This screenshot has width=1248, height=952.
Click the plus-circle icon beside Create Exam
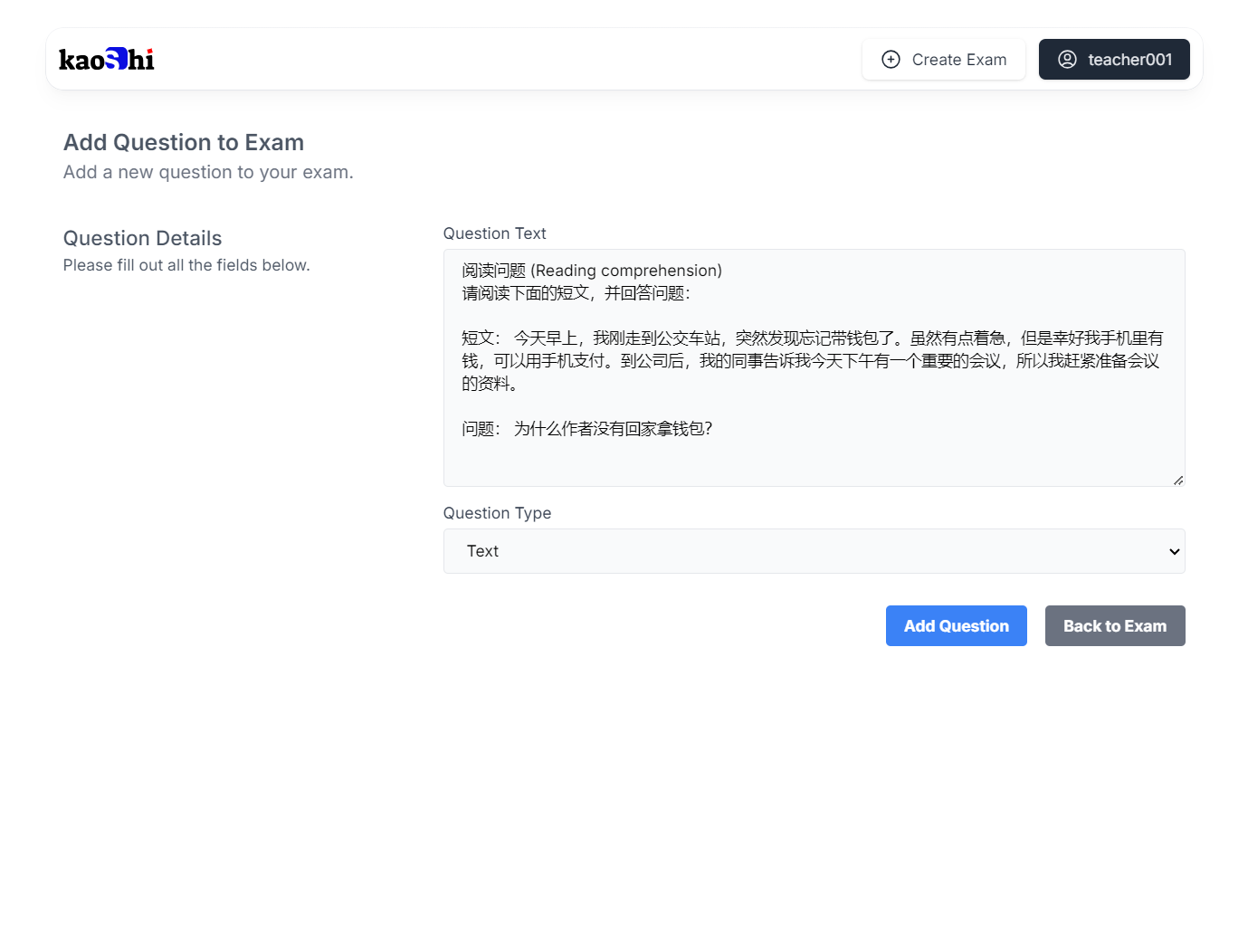(x=891, y=60)
